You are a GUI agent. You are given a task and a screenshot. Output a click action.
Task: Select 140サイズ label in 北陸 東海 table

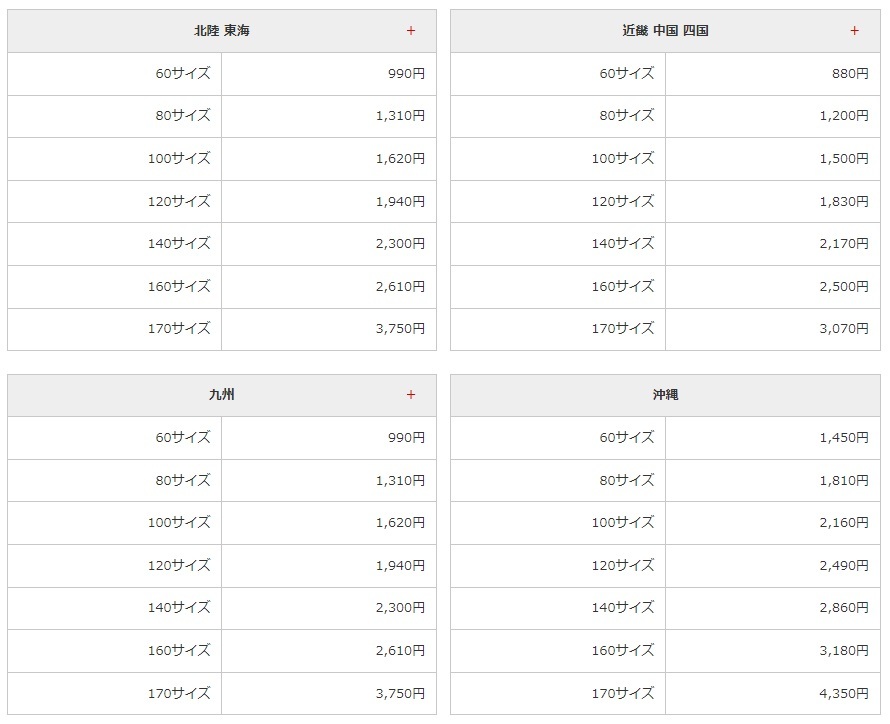tap(179, 243)
